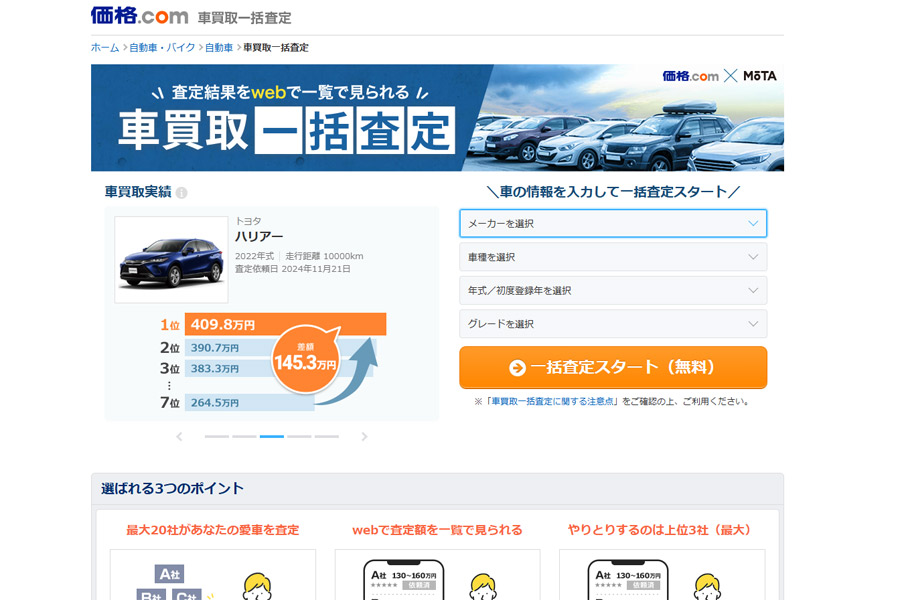
Task: Open the メーカーを選択 dropdown
Action: click(613, 223)
